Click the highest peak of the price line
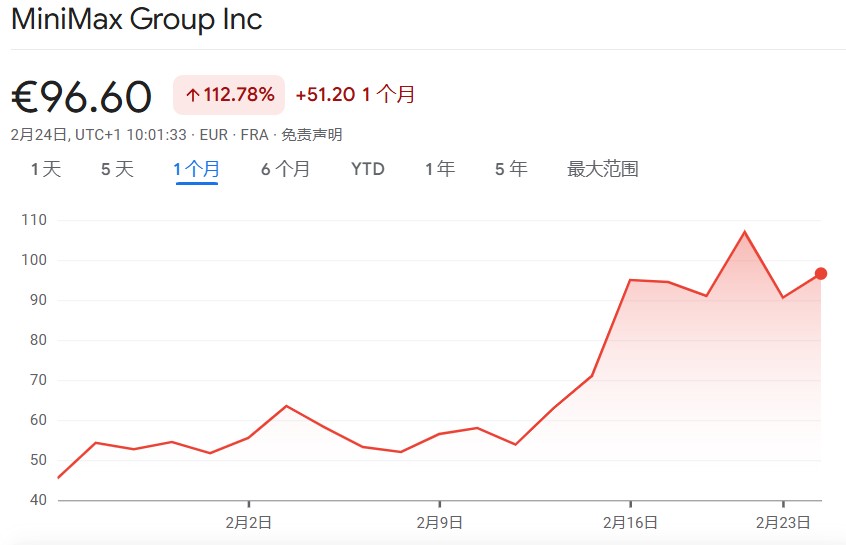The height and width of the screenshot is (545, 846). click(x=744, y=232)
